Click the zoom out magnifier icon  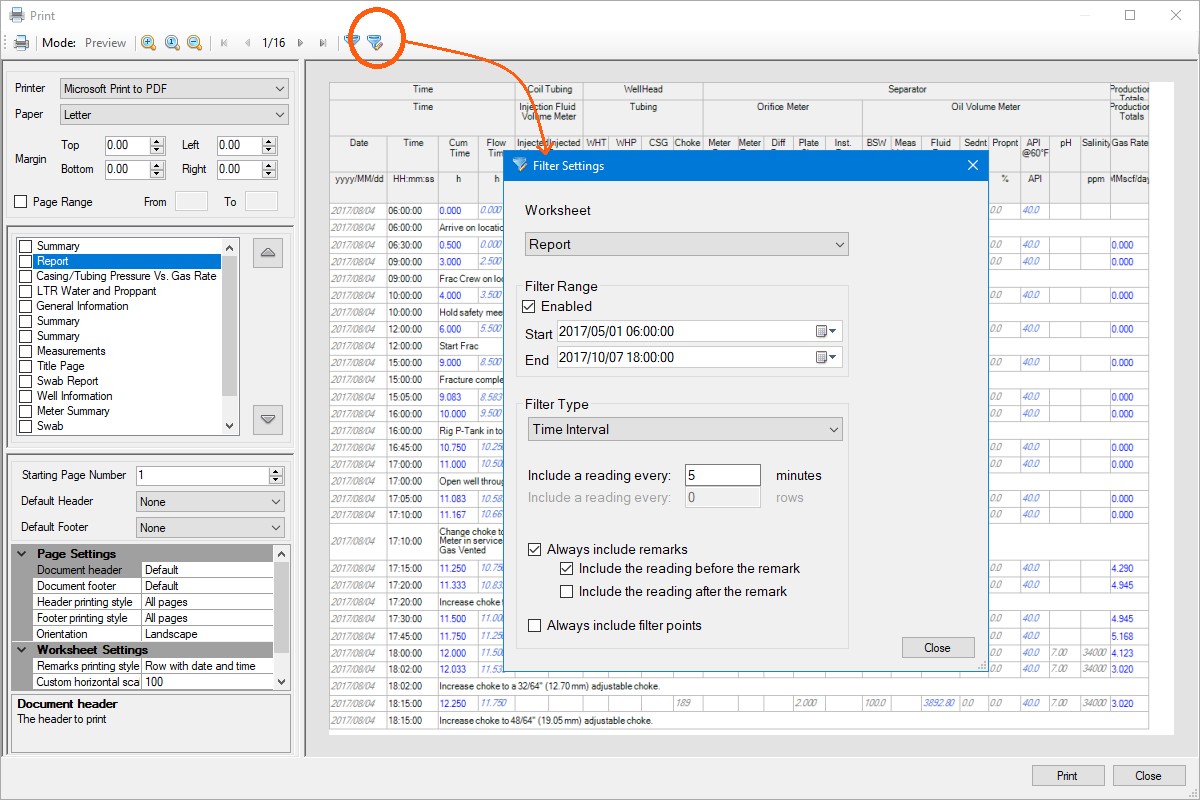point(194,43)
